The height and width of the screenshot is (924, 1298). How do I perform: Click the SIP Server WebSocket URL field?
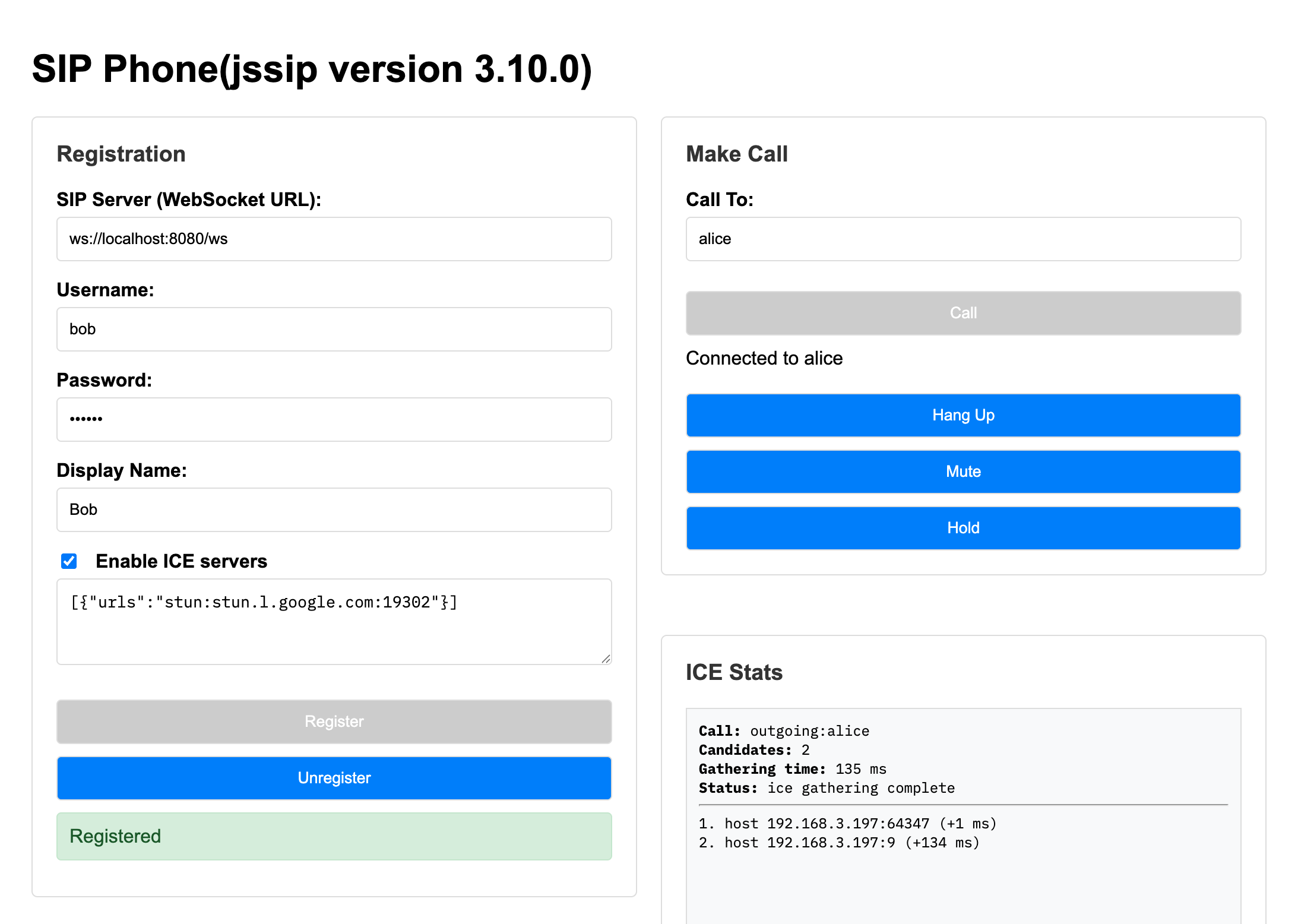pos(334,239)
